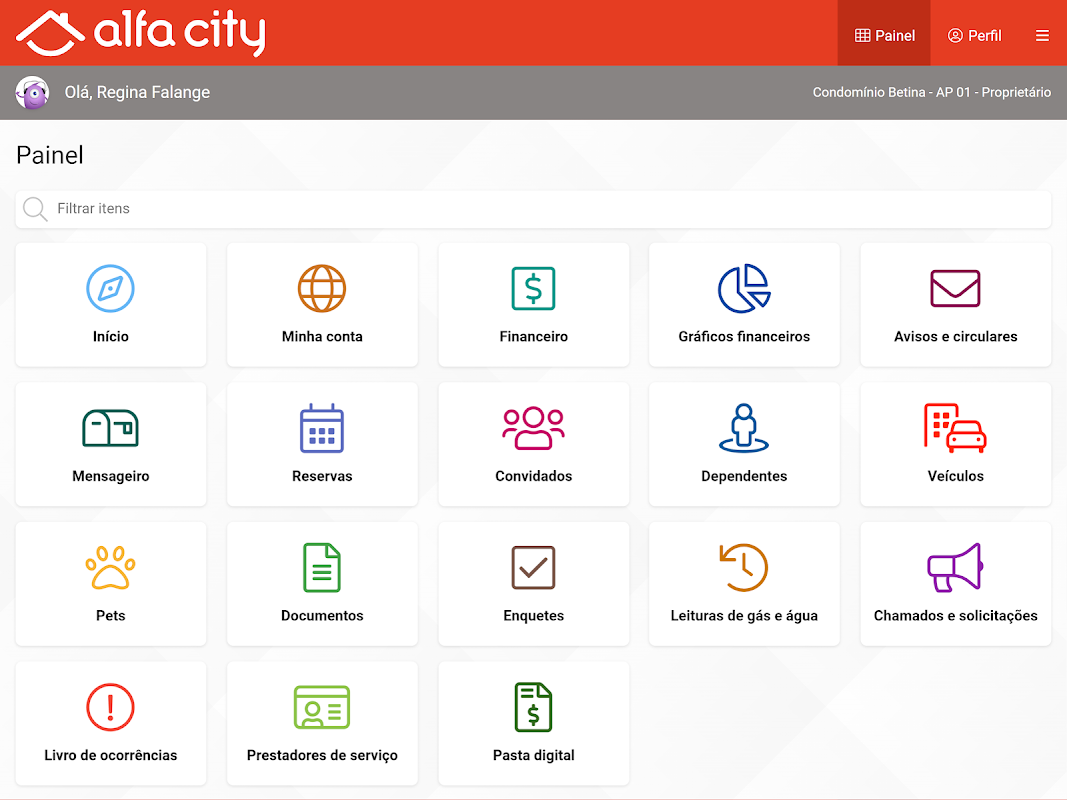The height and width of the screenshot is (800, 1067).
Task: Open the Enquetes checkbox icon
Action: [534, 567]
